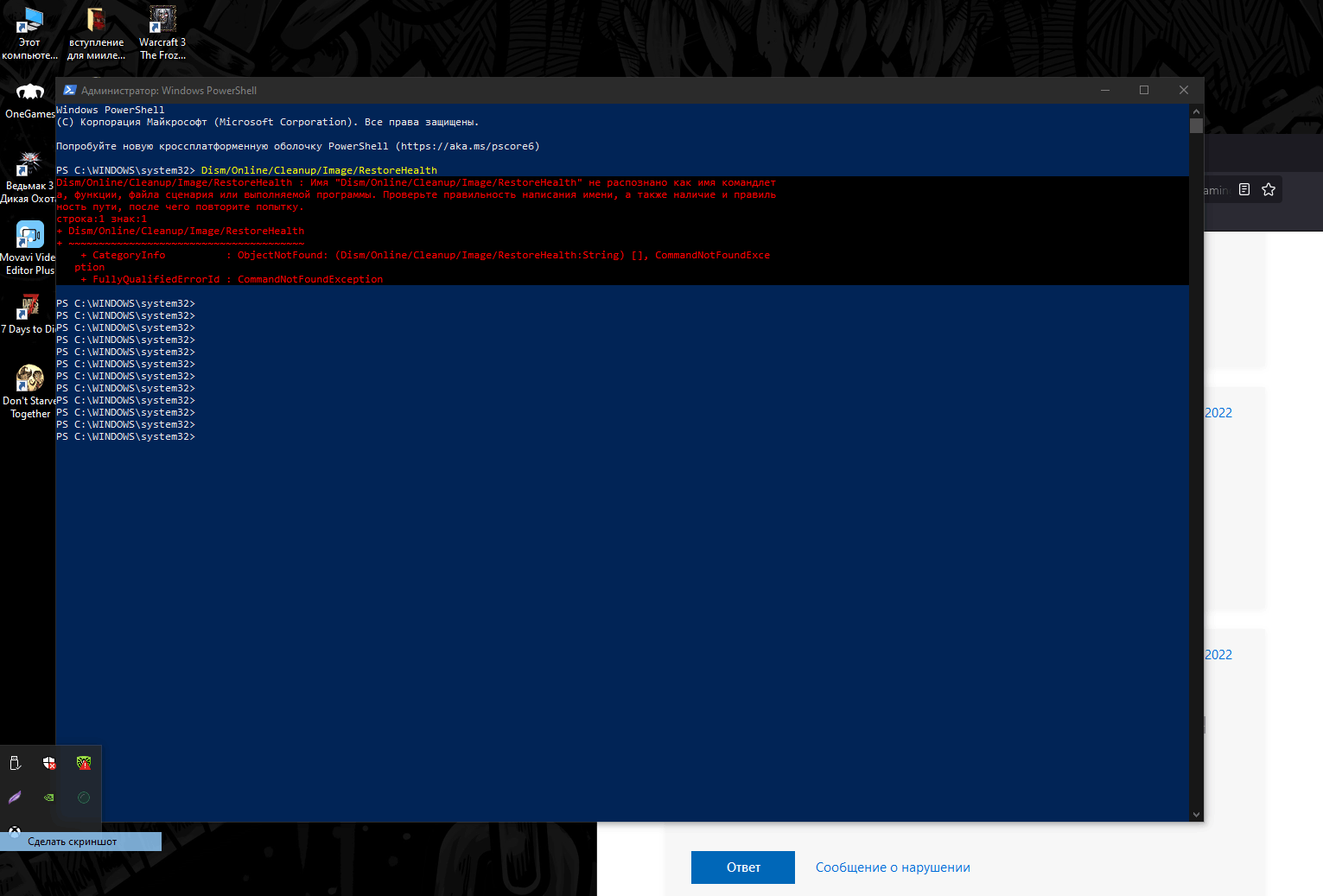Click the 'Сделать скриншот' button
Viewport: 1323px width, 896px height.
[x=80, y=842]
